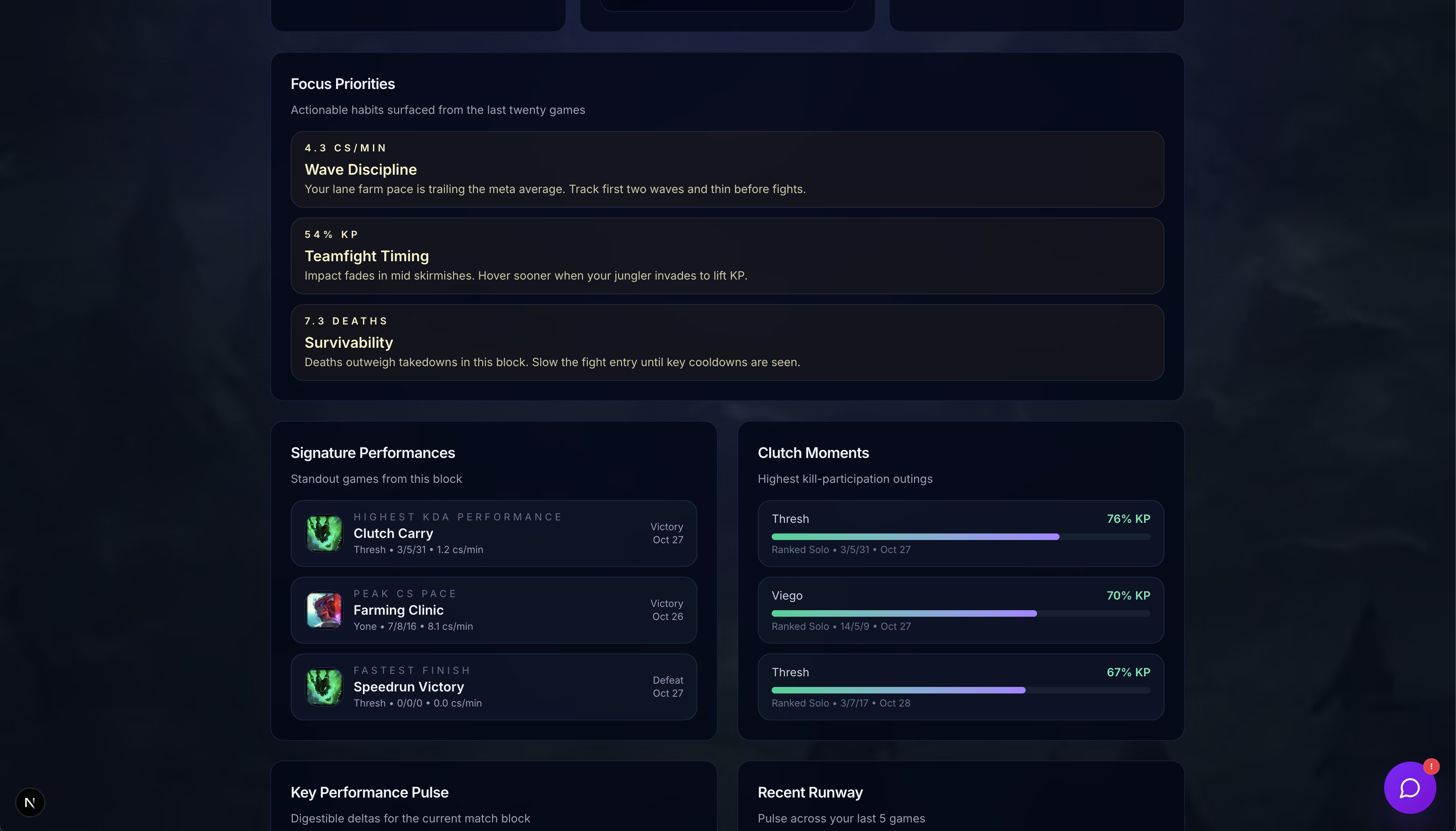
Task: Click the Recent Runway section heading
Action: coord(809,792)
